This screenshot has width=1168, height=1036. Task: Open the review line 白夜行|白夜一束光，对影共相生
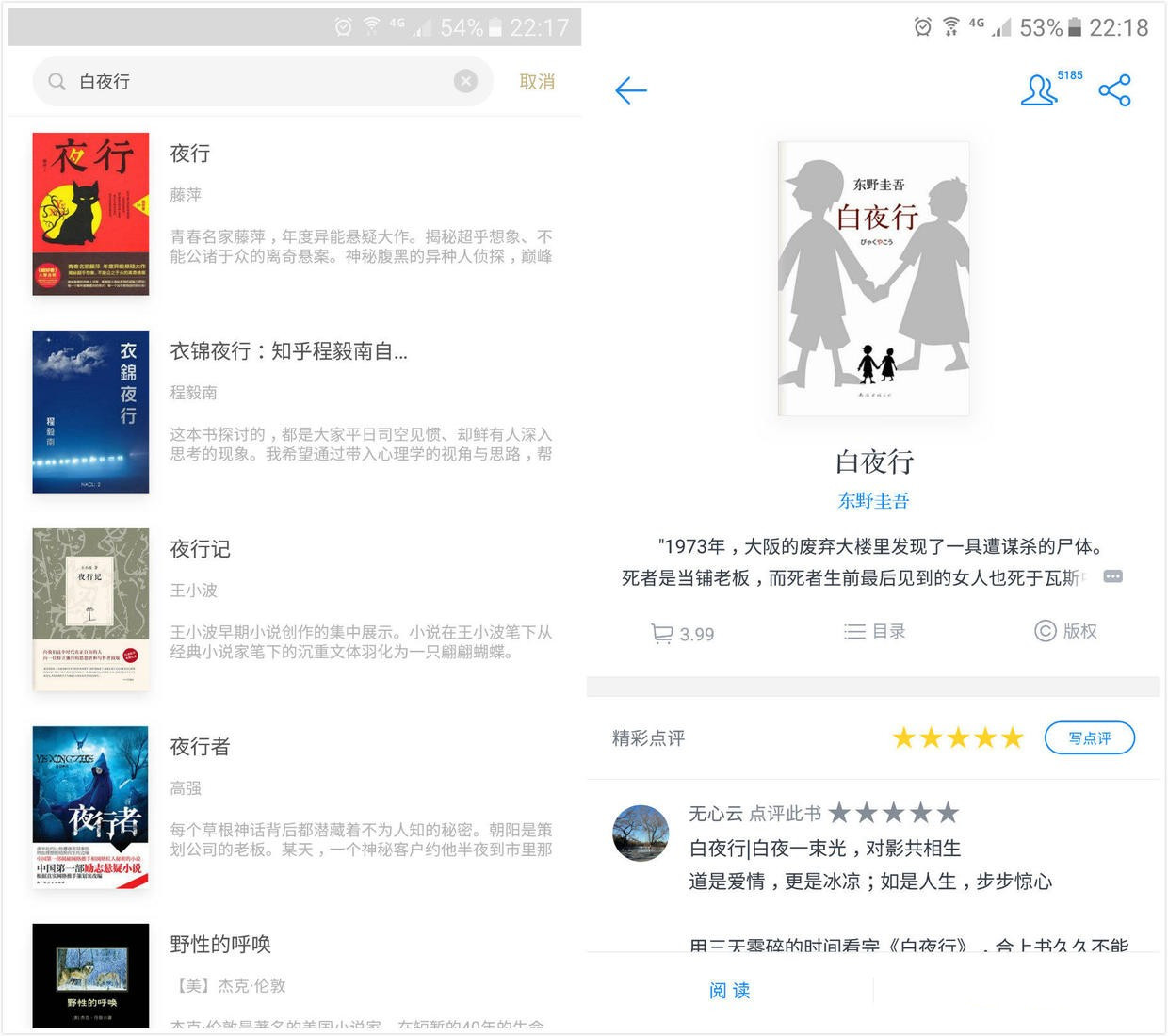click(x=825, y=849)
